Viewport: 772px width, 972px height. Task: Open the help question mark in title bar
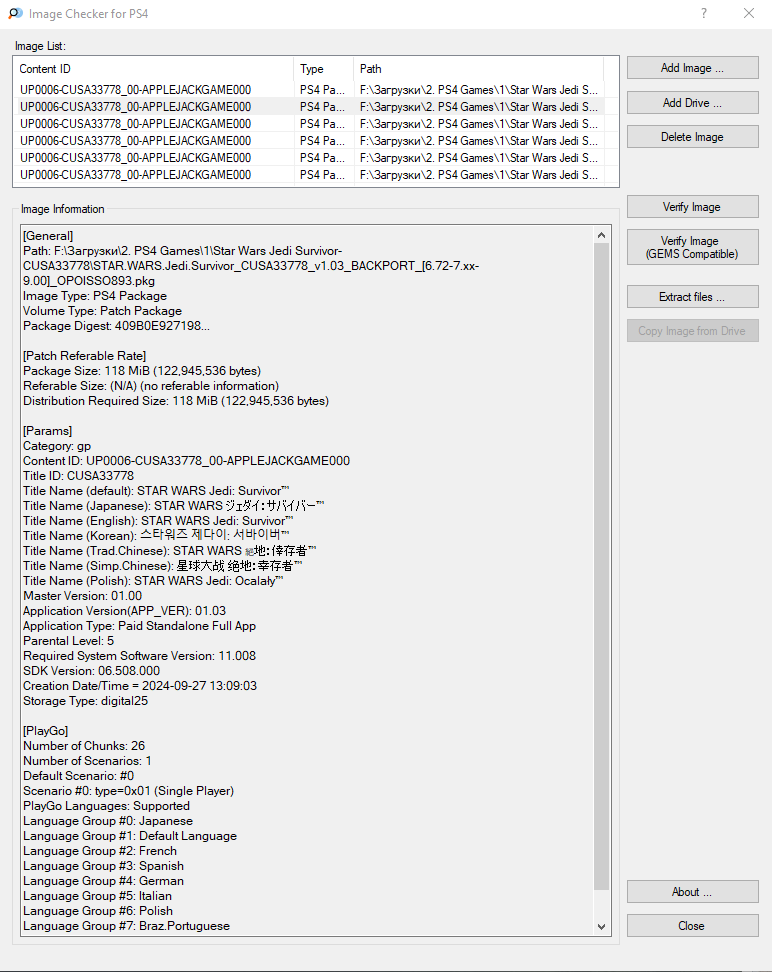click(x=704, y=13)
